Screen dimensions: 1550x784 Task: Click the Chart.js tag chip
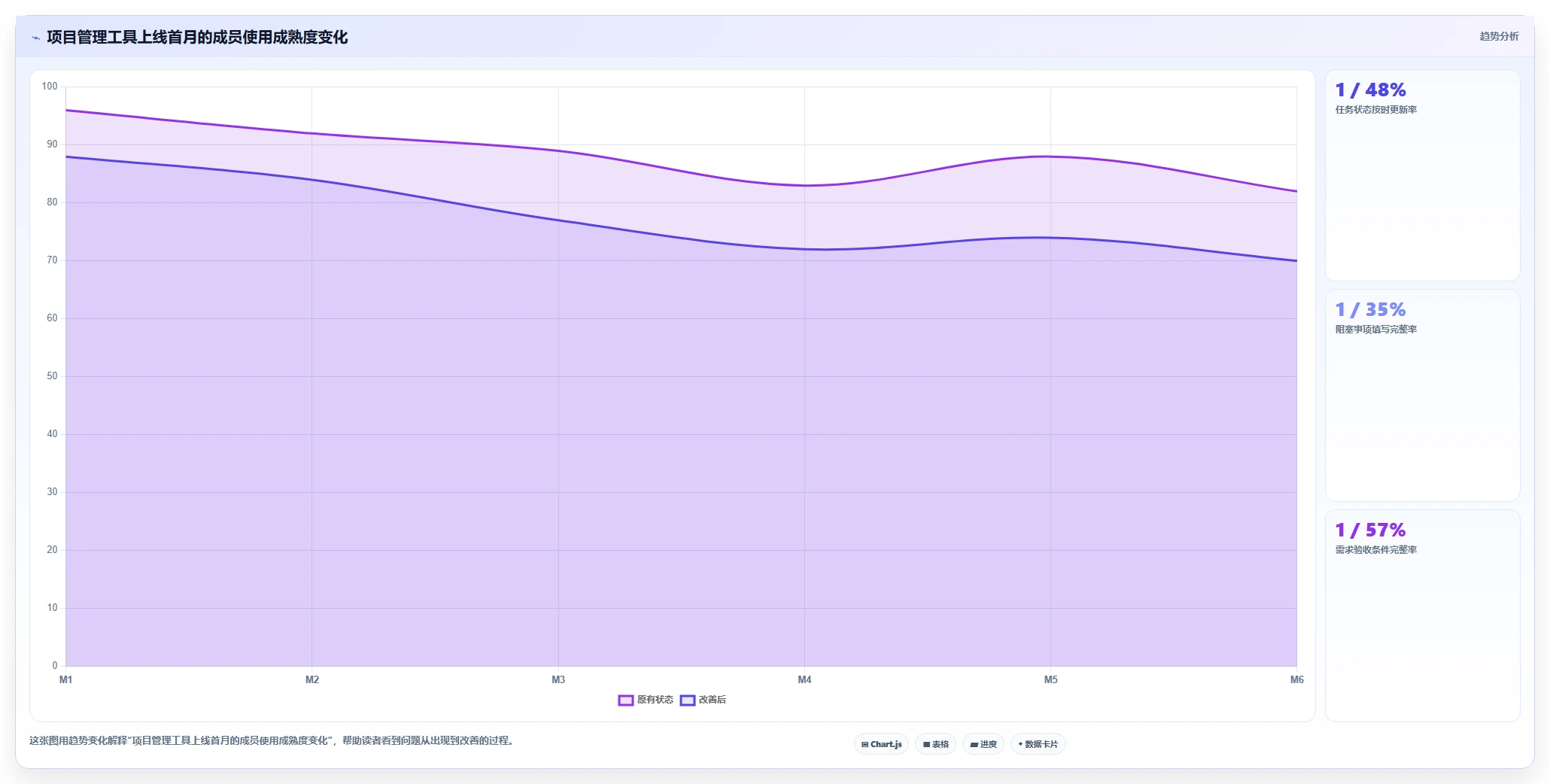pyautogui.click(x=882, y=744)
